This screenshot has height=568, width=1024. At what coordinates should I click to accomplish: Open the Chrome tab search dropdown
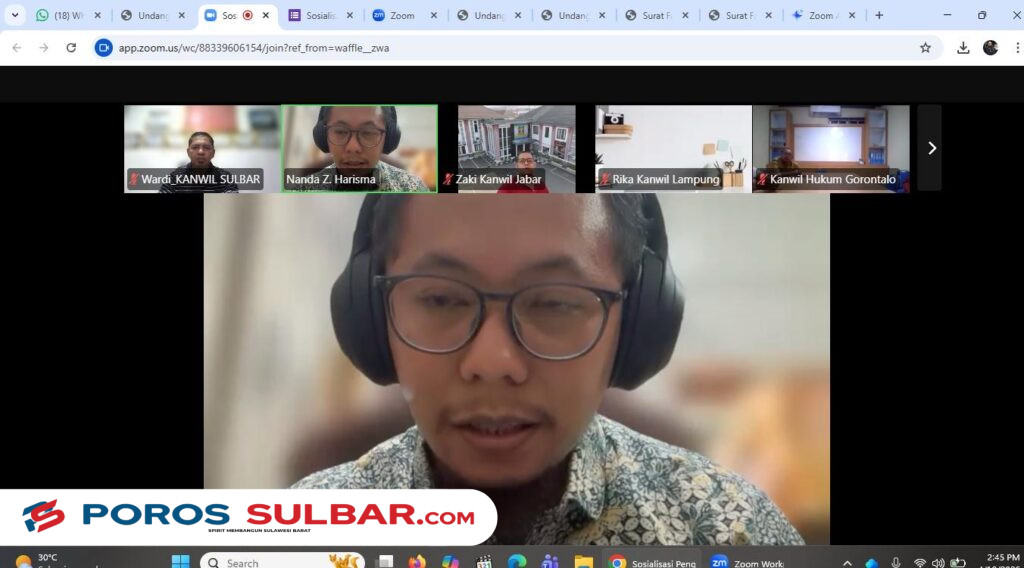click(15, 15)
